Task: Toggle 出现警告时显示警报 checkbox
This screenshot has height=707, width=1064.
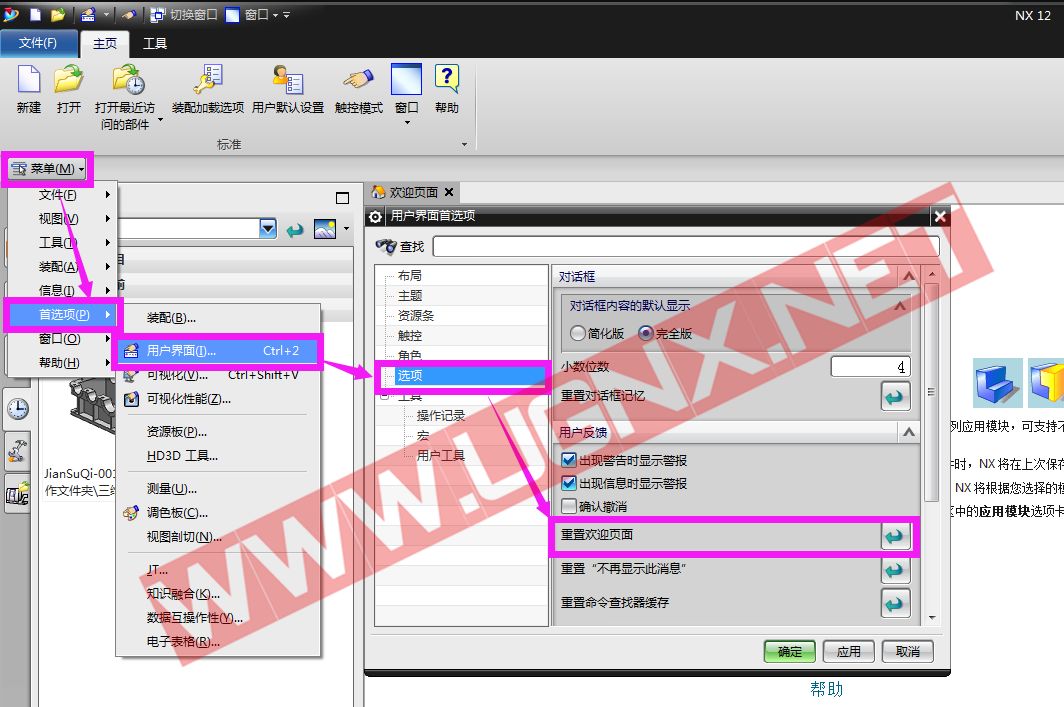Action: 569,460
